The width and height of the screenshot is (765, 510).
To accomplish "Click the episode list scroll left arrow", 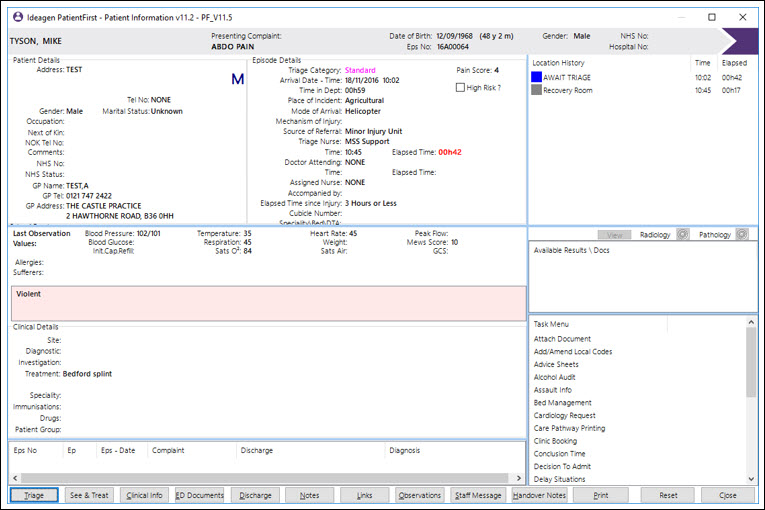I will point(15,478).
